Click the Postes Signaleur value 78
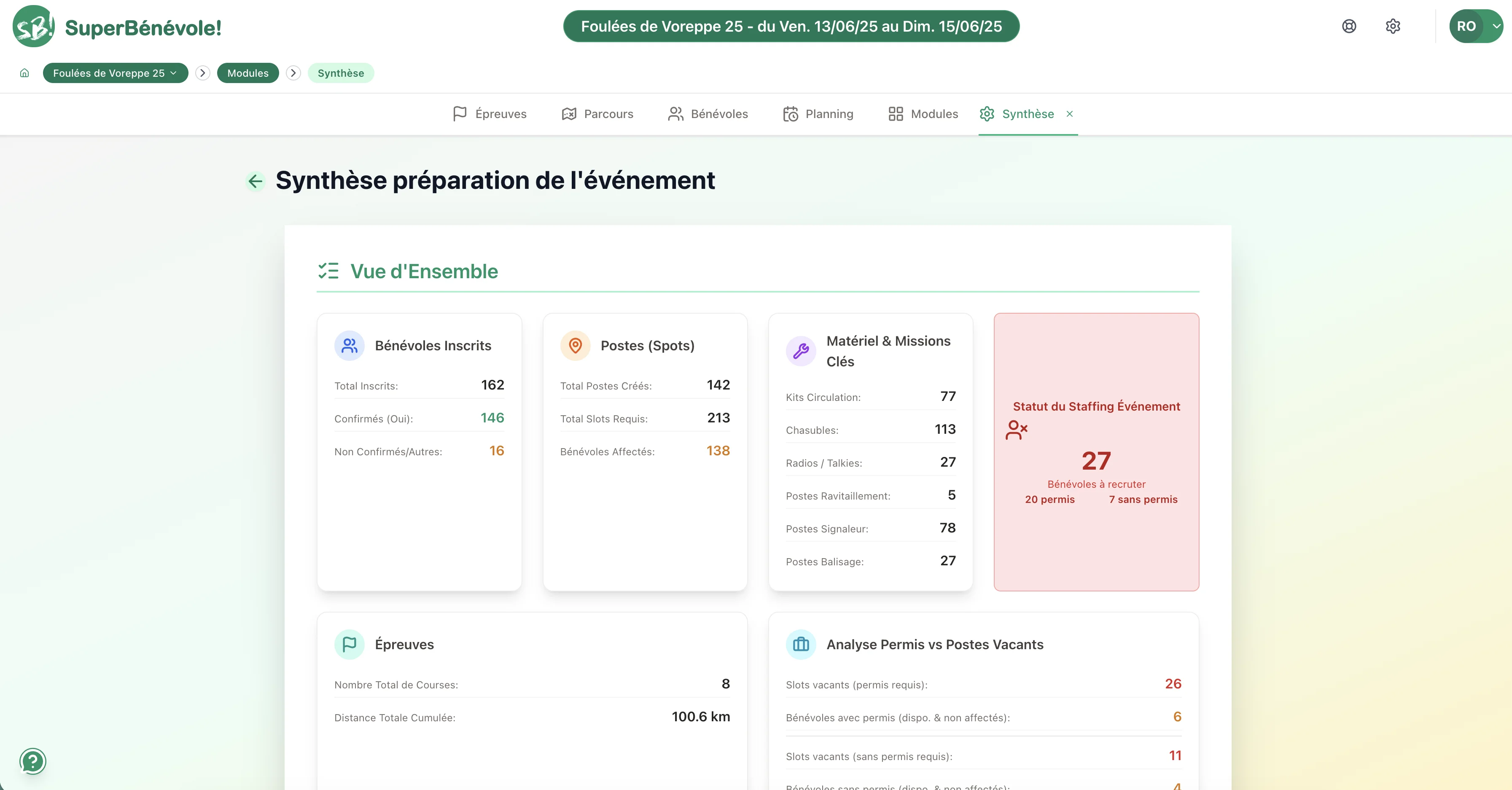This screenshot has width=1512, height=790. pyautogui.click(x=947, y=528)
